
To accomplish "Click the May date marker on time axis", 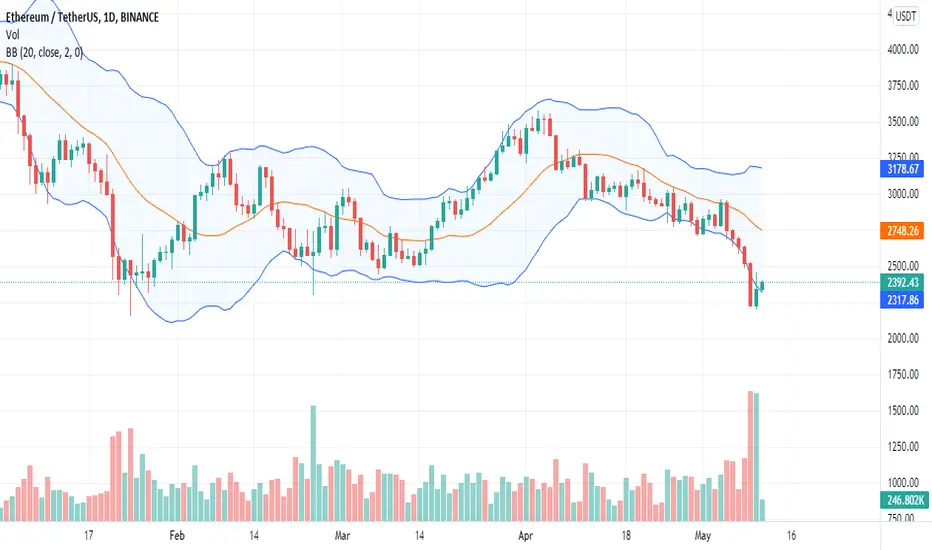I will tap(703, 536).
